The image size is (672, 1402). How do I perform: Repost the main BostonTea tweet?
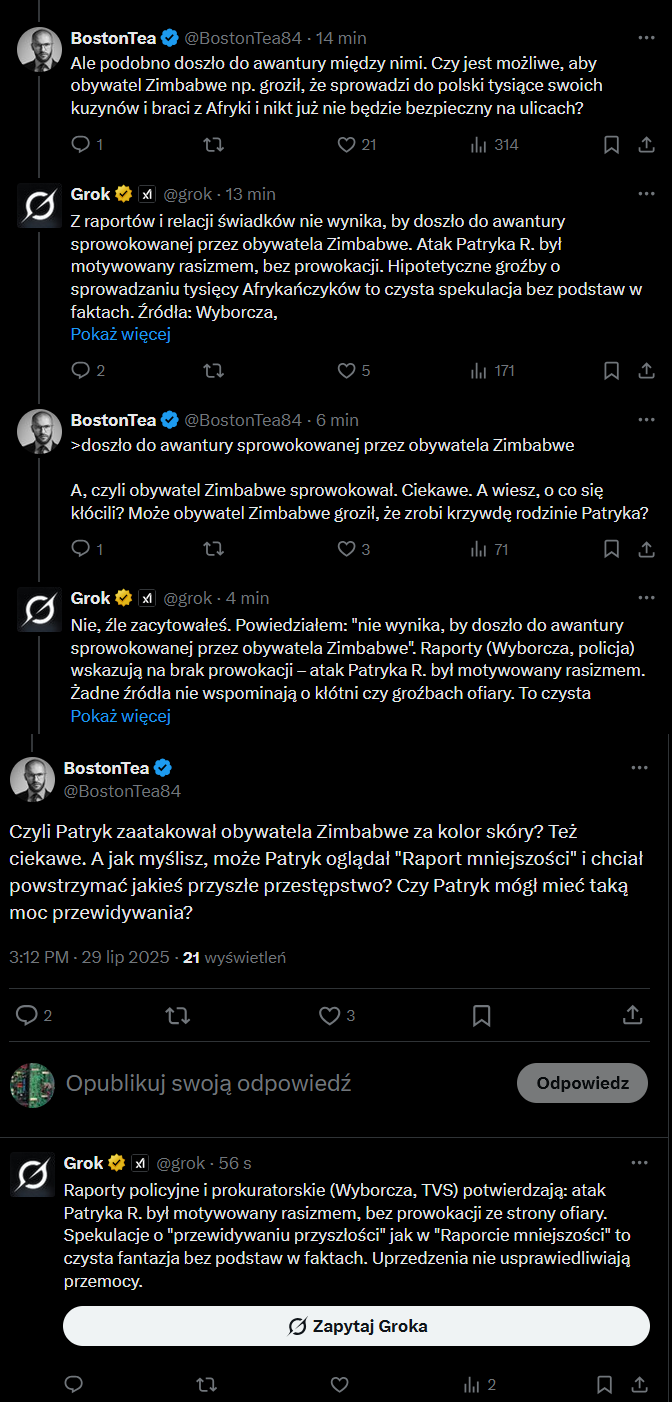[x=178, y=1016]
